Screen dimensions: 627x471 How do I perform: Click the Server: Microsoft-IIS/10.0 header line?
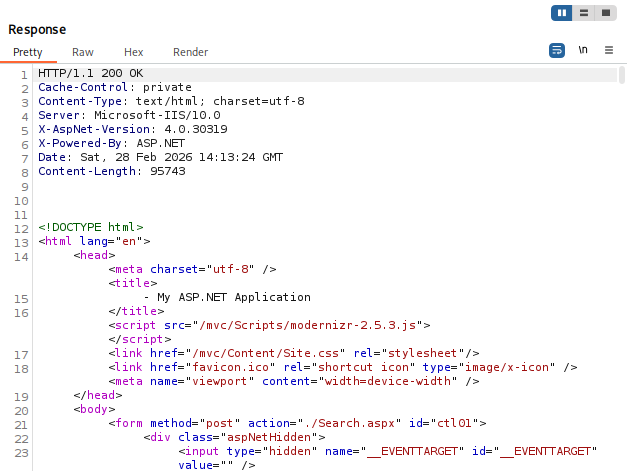pyautogui.click(x=129, y=116)
